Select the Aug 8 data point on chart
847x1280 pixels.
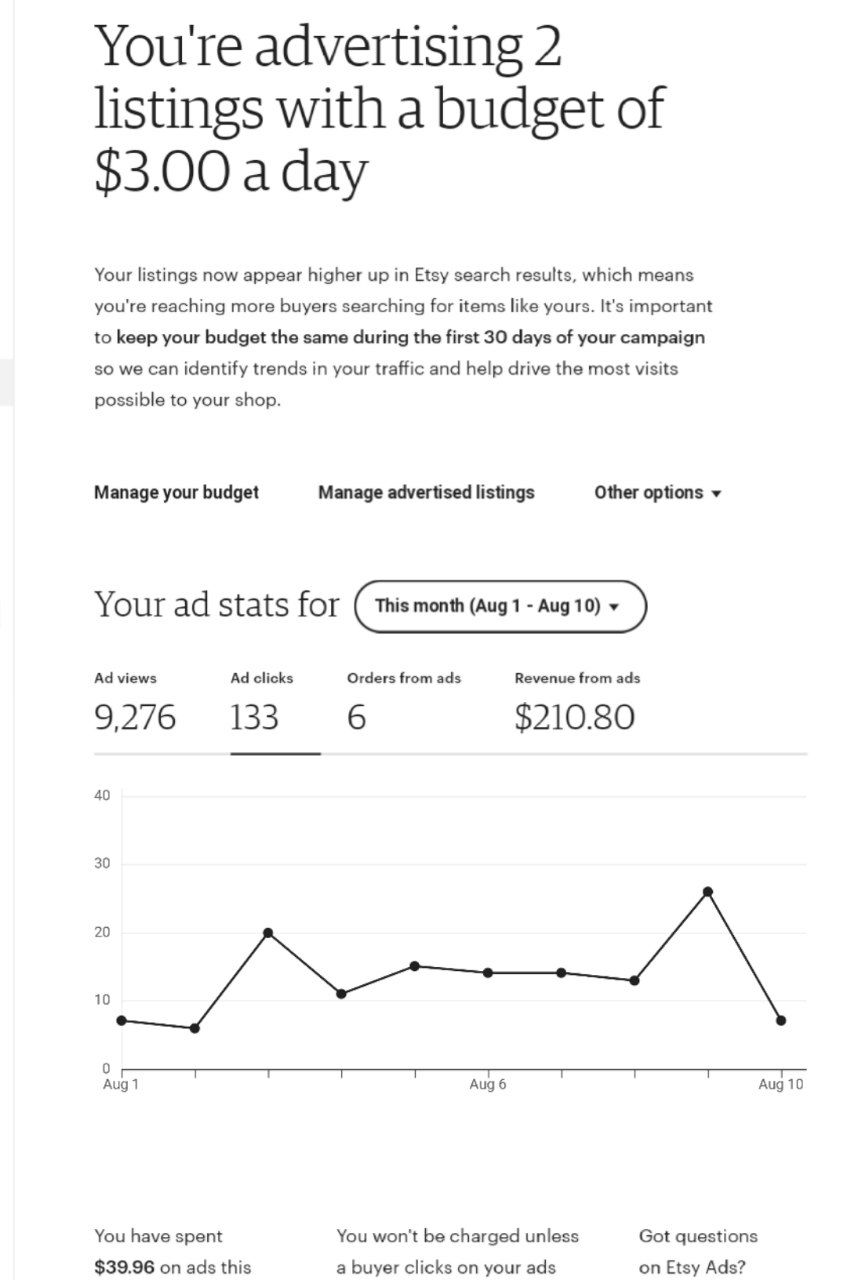pyautogui.click(x=634, y=980)
